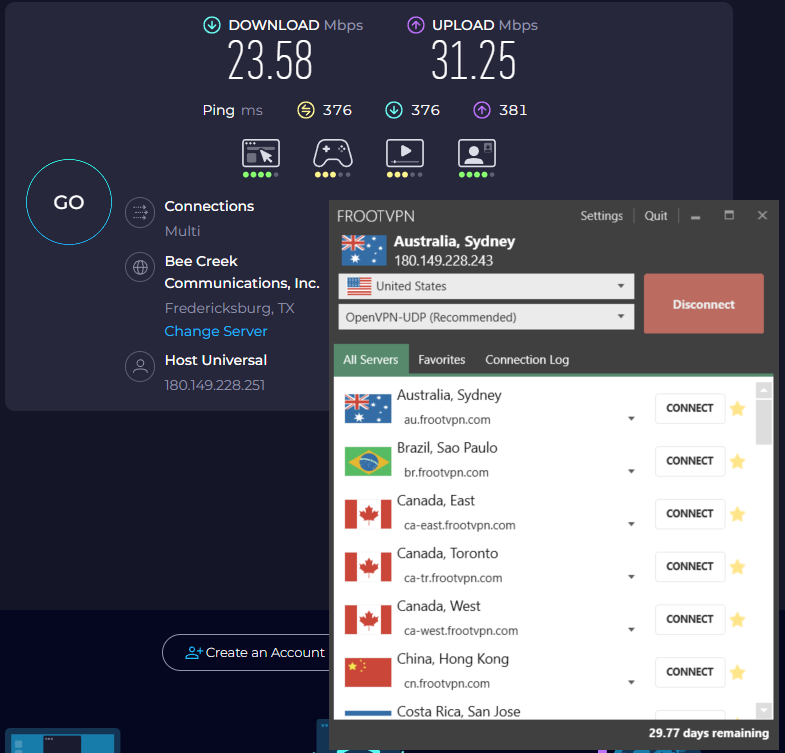Click the gaming controller quality icon
The width and height of the screenshot is (785, 753).
click(x=333, y=153)
